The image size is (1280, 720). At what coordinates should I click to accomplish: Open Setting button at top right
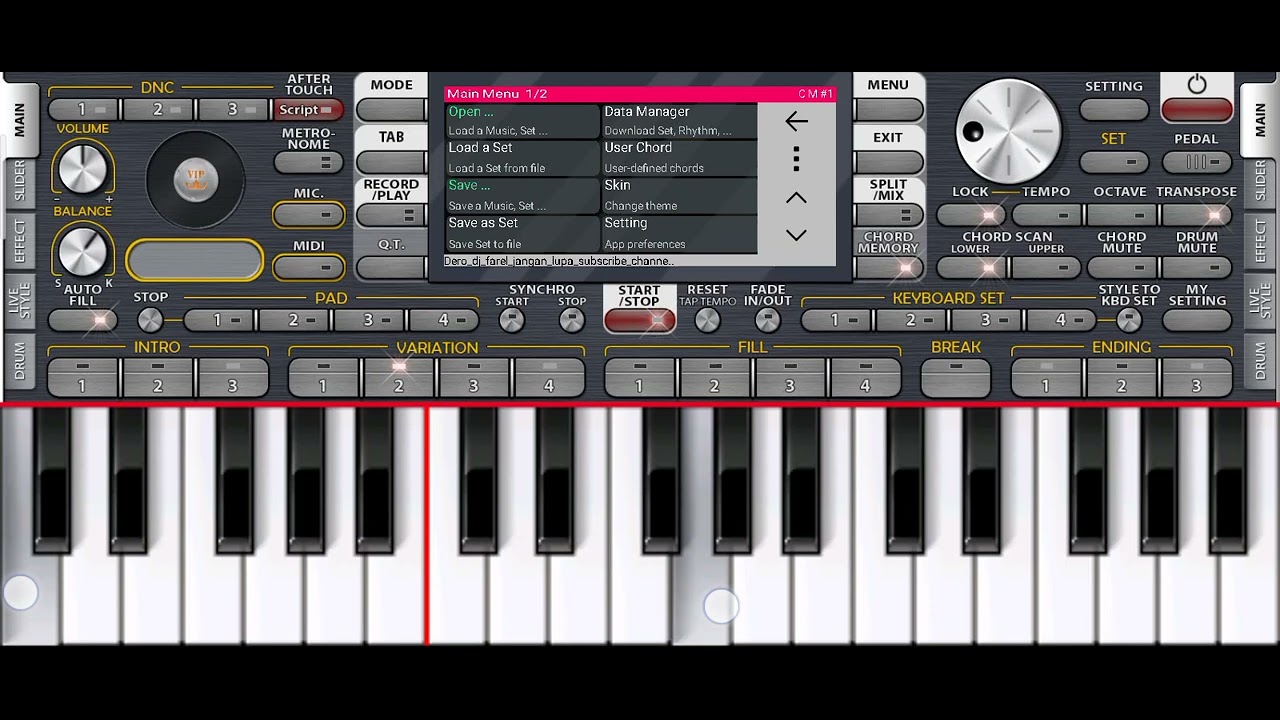click(1114, 110)
